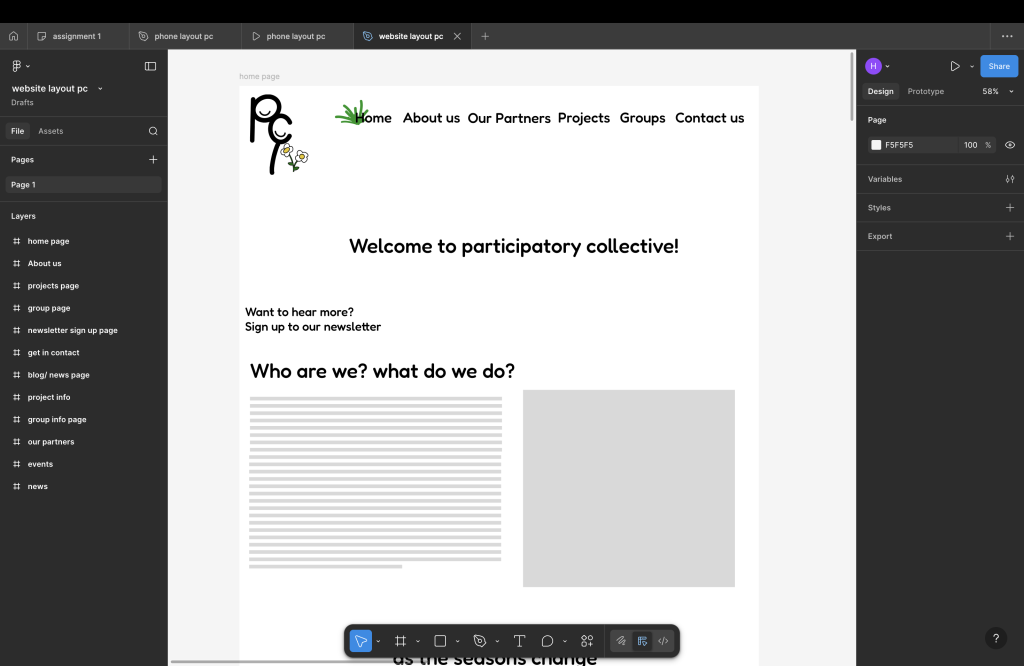The width and height of the screenshot is (1024, 666).
Task: Click the Help question mark button
Action: point(995,638)
